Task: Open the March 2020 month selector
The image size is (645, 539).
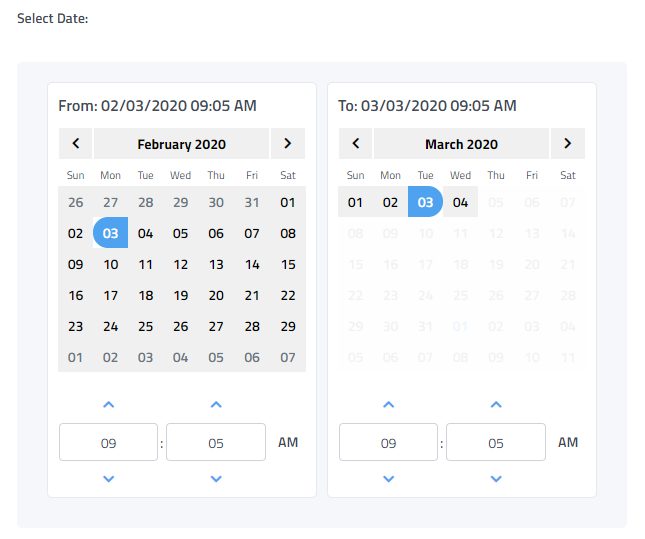Action: (462, 144)
